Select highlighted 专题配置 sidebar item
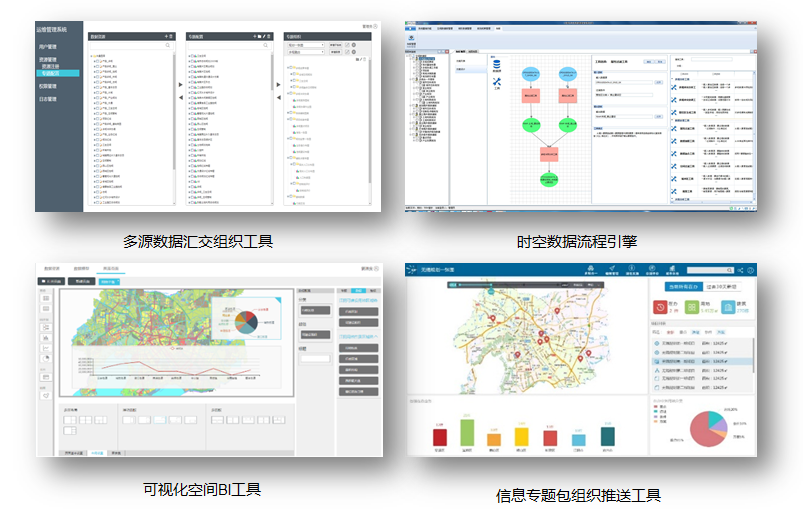The width and height of the screenshot is (803, 513). click(x=58, y=73)
